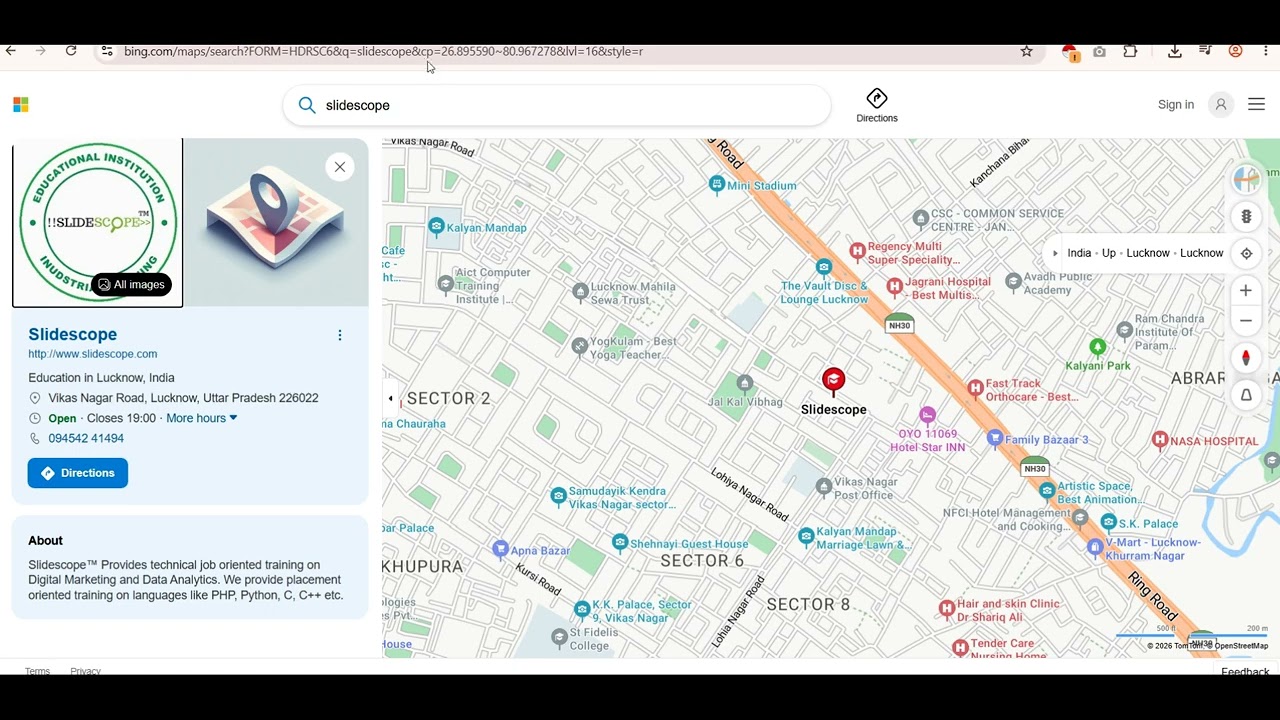Image resolution: width=1280 pixels, height=720 pixels.
Task: Click the account avatar next to Sign in
Action: click(x=1221, y=105)
